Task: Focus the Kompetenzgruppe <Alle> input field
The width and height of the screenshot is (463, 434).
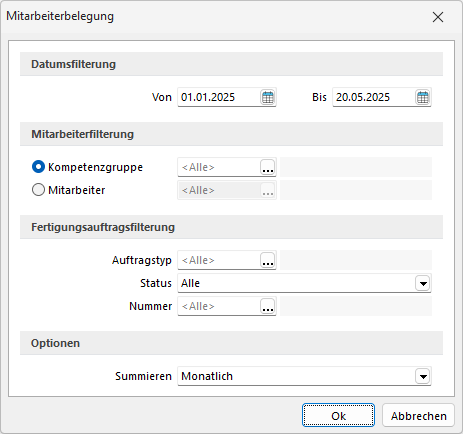Action: [x=219, y=167]
